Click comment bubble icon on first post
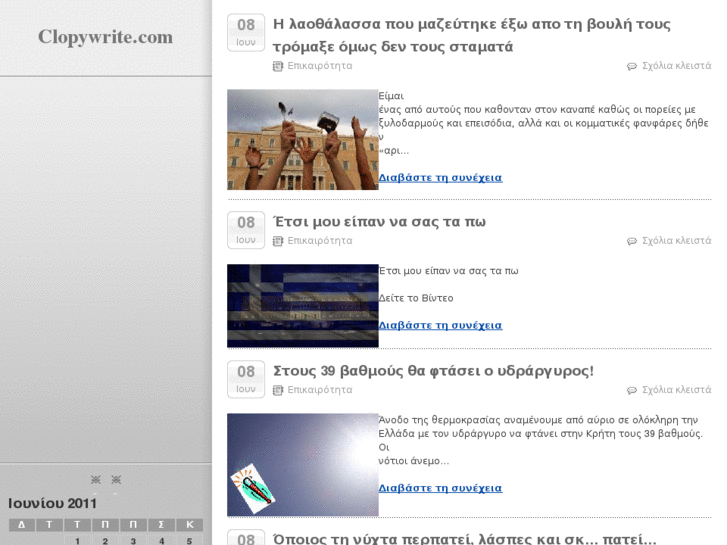The image size is (727, 545). click(x=631, y=67)
